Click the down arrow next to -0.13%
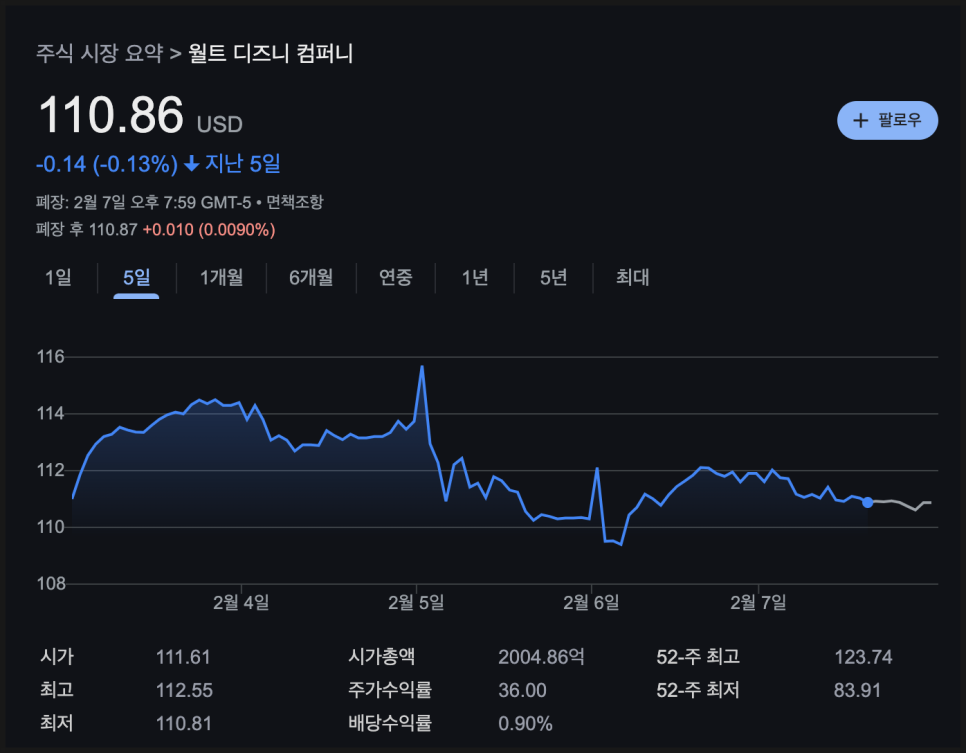This screenshot has width=966, height=753. [192, 163]
